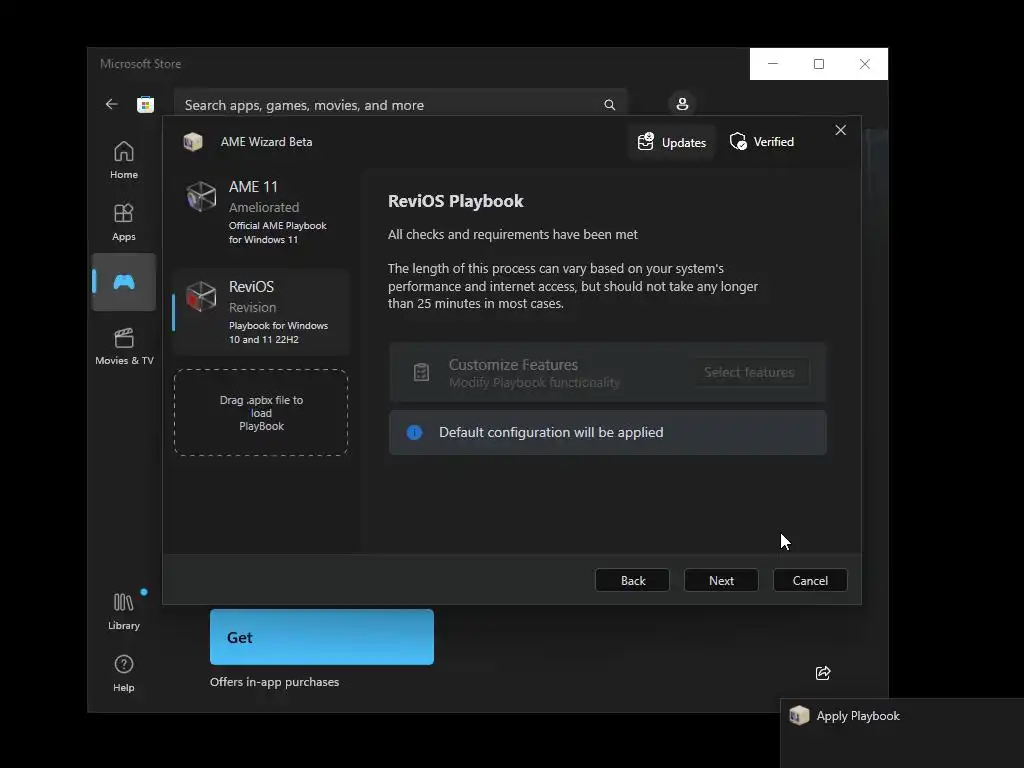Click the search magnifier icon
This screenshot has width=1024, height=768.
pyautogui.click(x=609, y=105)
